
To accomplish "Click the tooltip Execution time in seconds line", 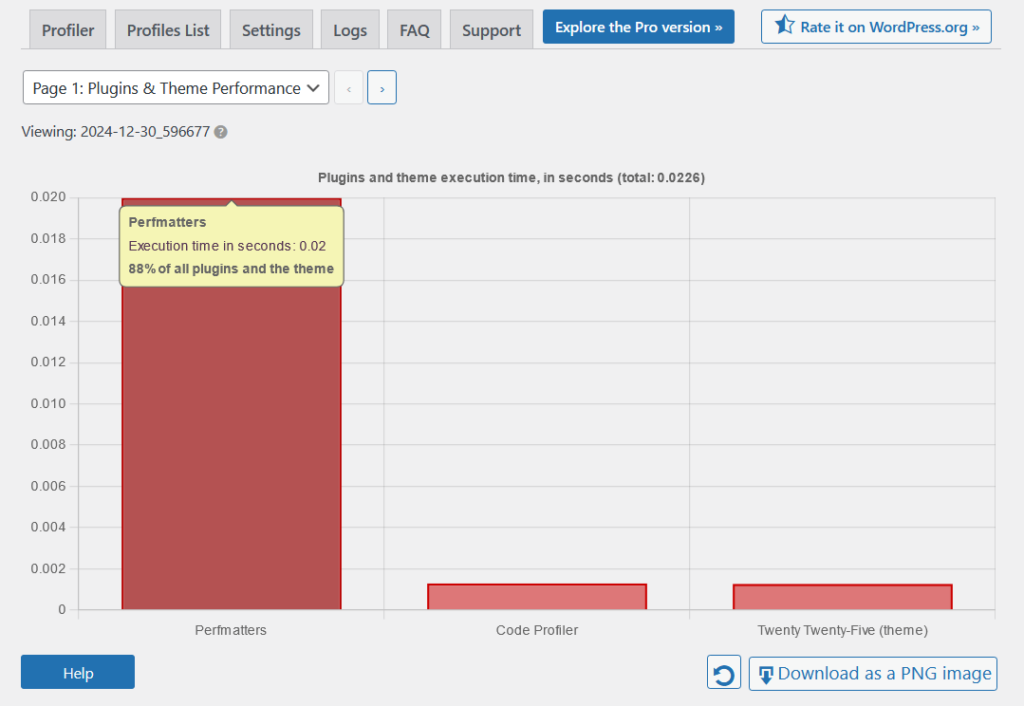I will [x=227, y=246].
